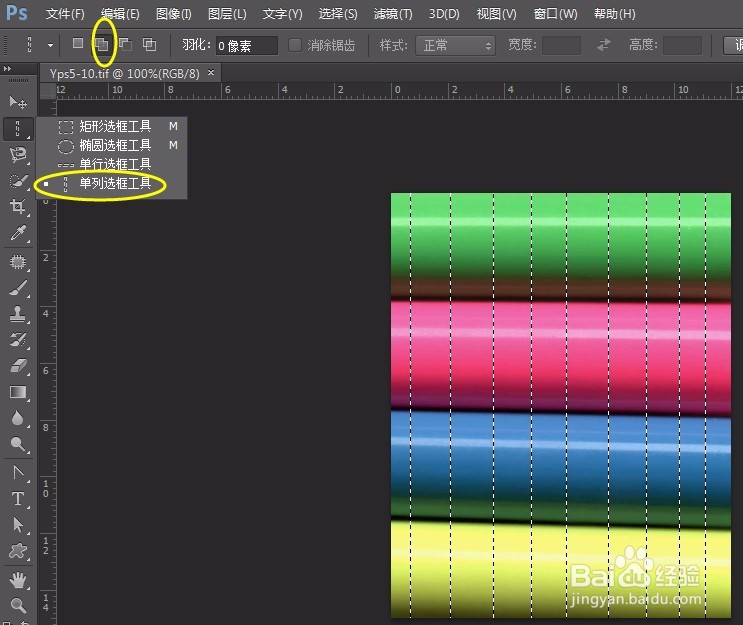Click the 高度 height input field

pyautogui.click(x=682, y=45)
